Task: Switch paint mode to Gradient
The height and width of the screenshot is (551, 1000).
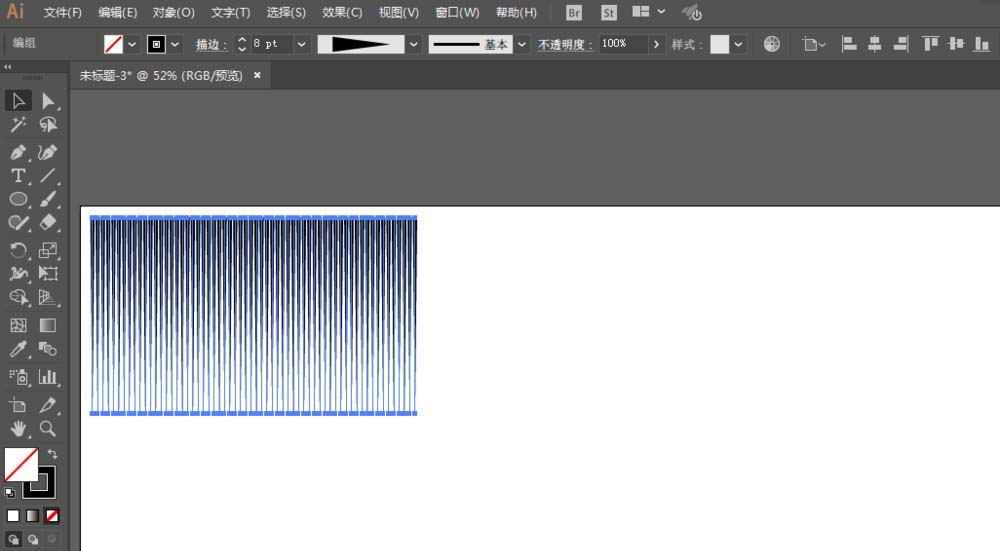Action: [33, 516]
